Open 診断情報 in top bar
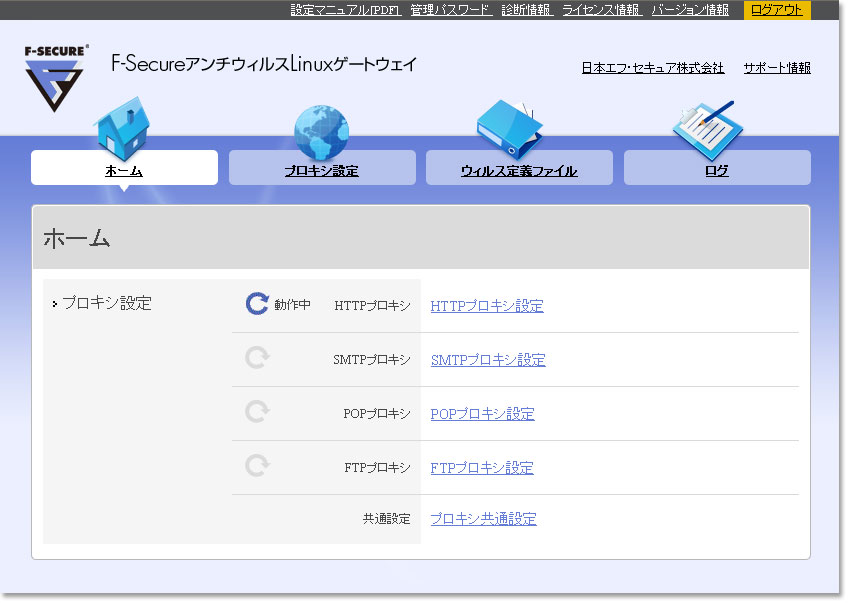The height and width of the screenshot is (603, 849). (x=527, y=10)
